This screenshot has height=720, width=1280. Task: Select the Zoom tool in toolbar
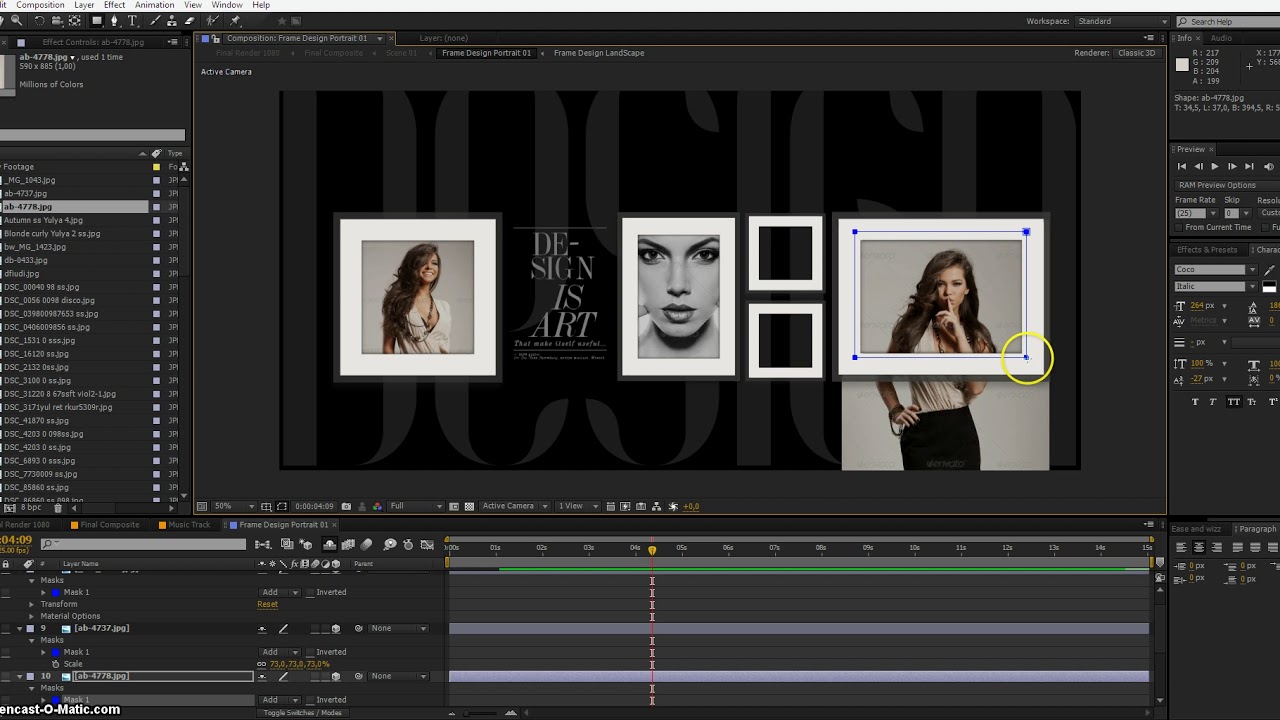tap(16, 21)
